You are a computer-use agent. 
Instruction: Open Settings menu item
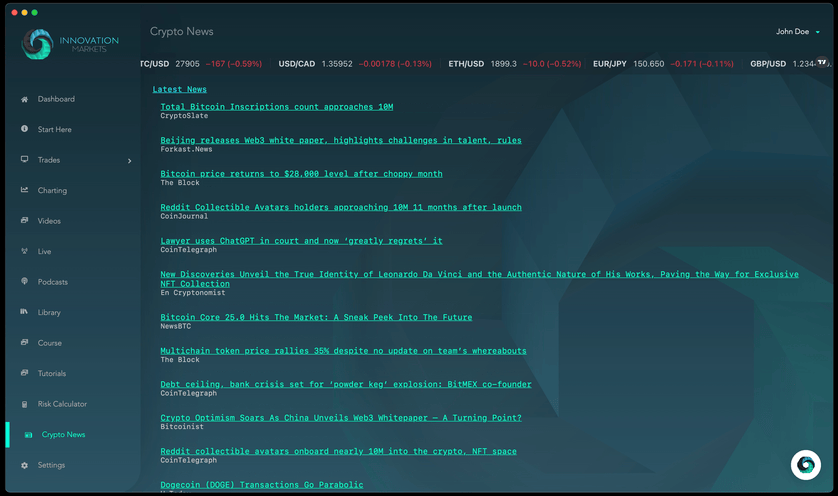coord(51,465)
